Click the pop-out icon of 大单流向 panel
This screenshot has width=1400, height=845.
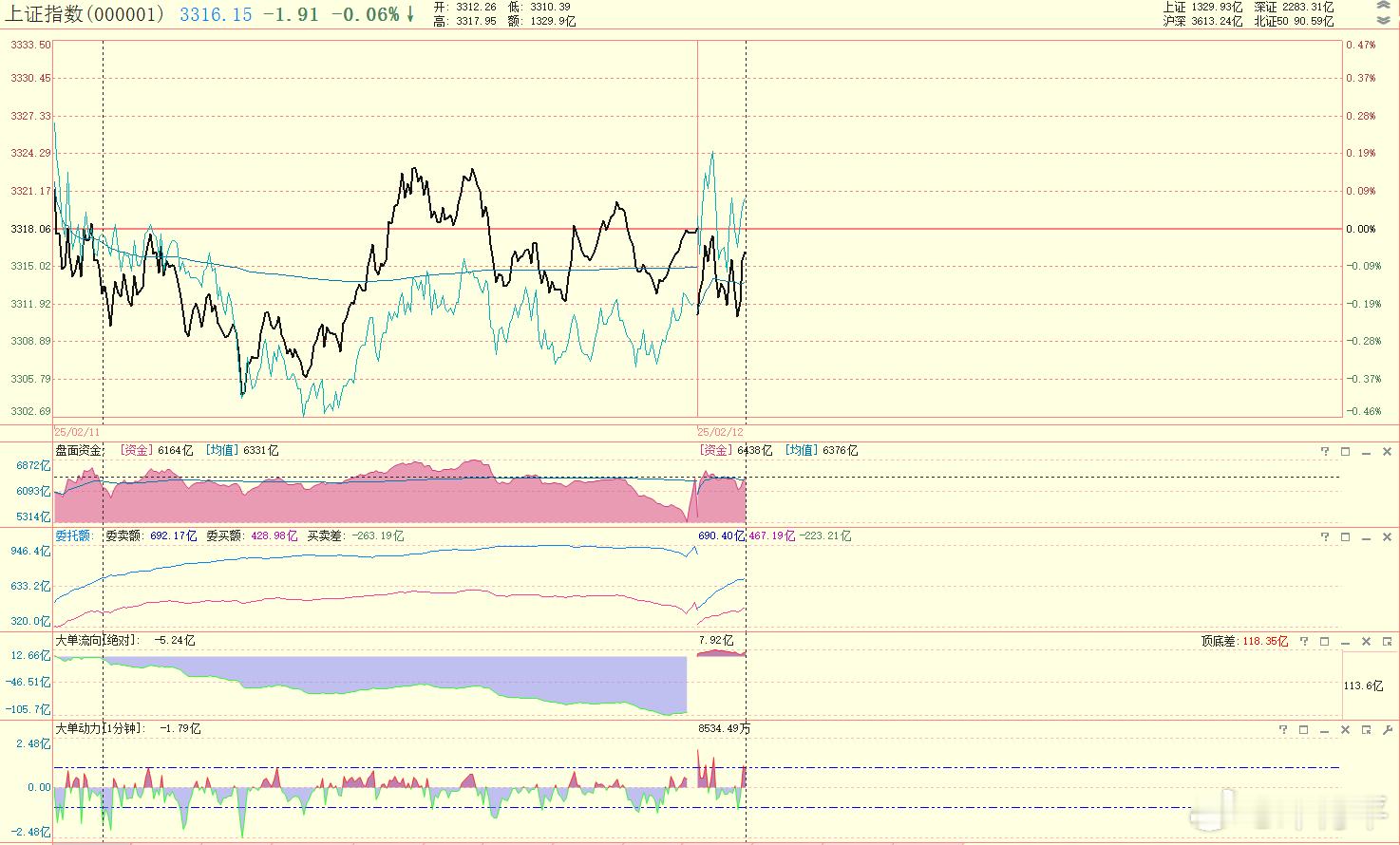[x=1387, y=641]
